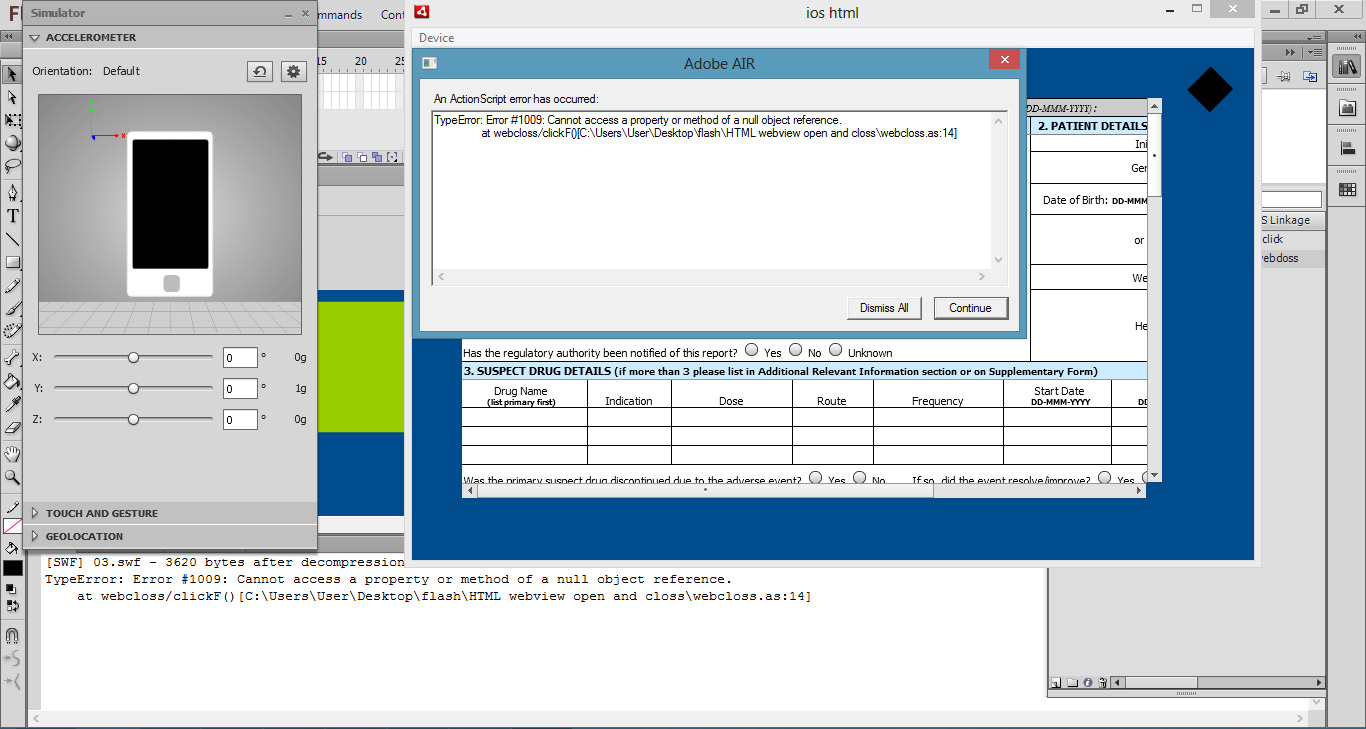Select Yes for regulatory authority notified

click(752, 350)
